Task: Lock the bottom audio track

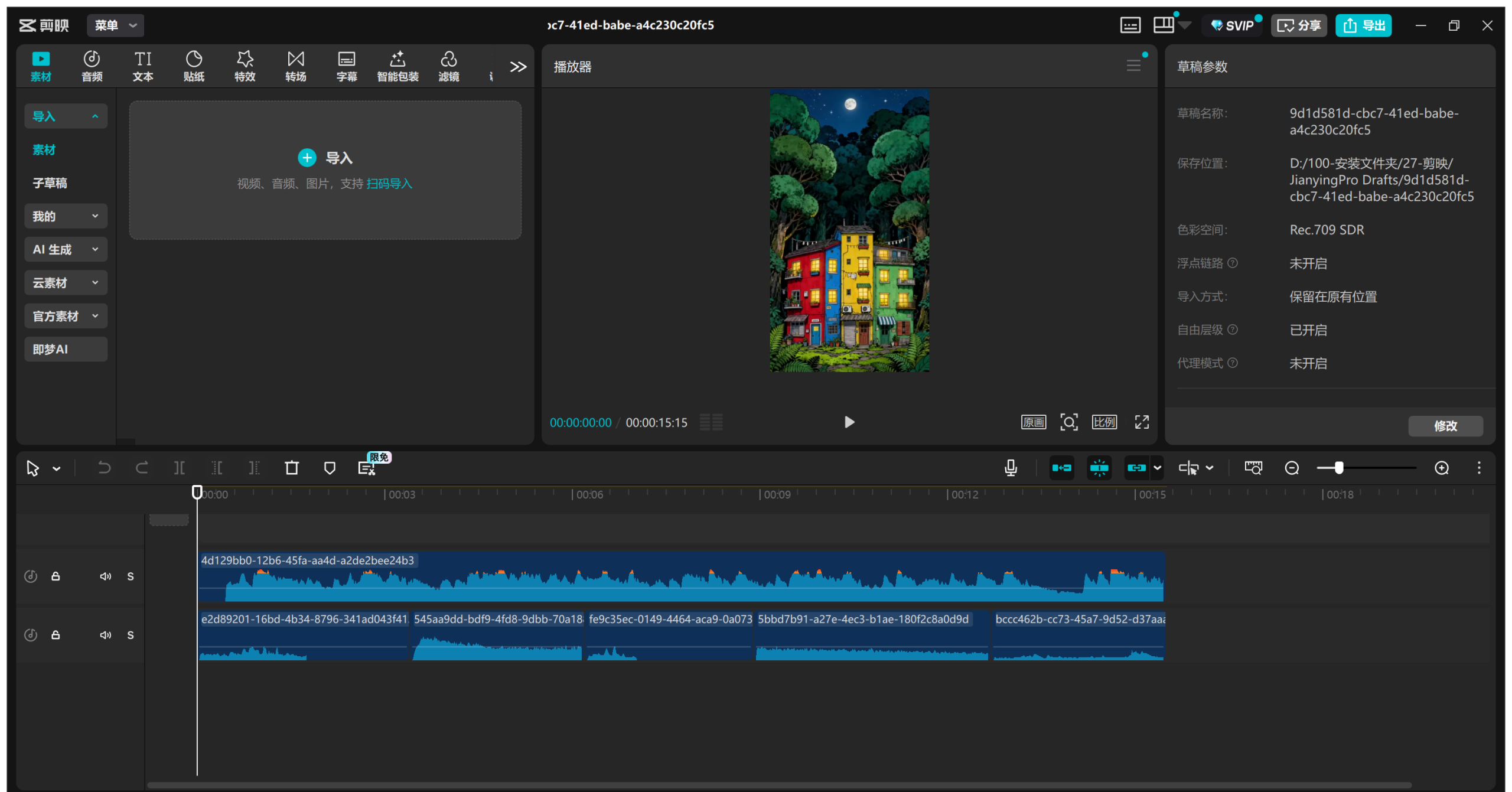Action: (x=56, y=635)
